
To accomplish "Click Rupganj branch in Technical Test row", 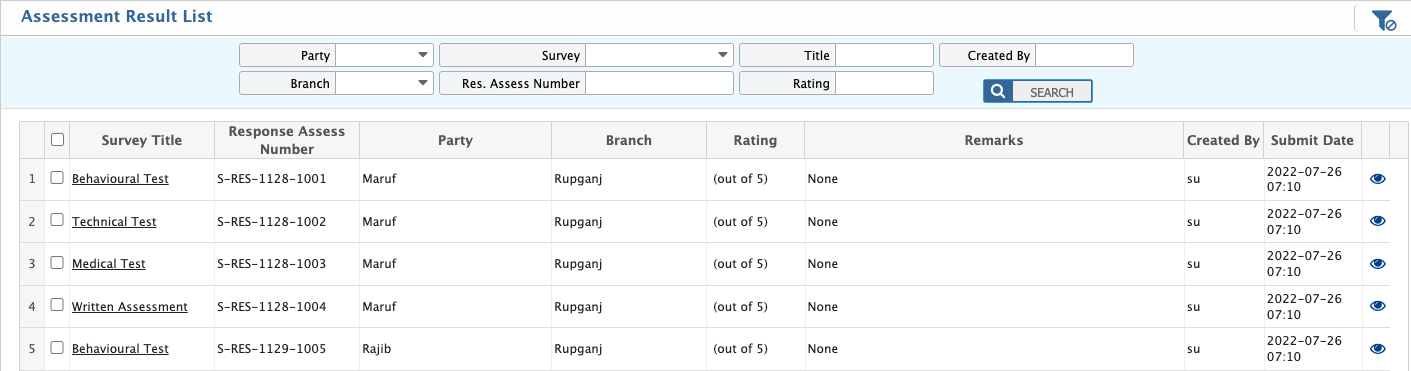I will pyautogui.click(x=579, y=222).
